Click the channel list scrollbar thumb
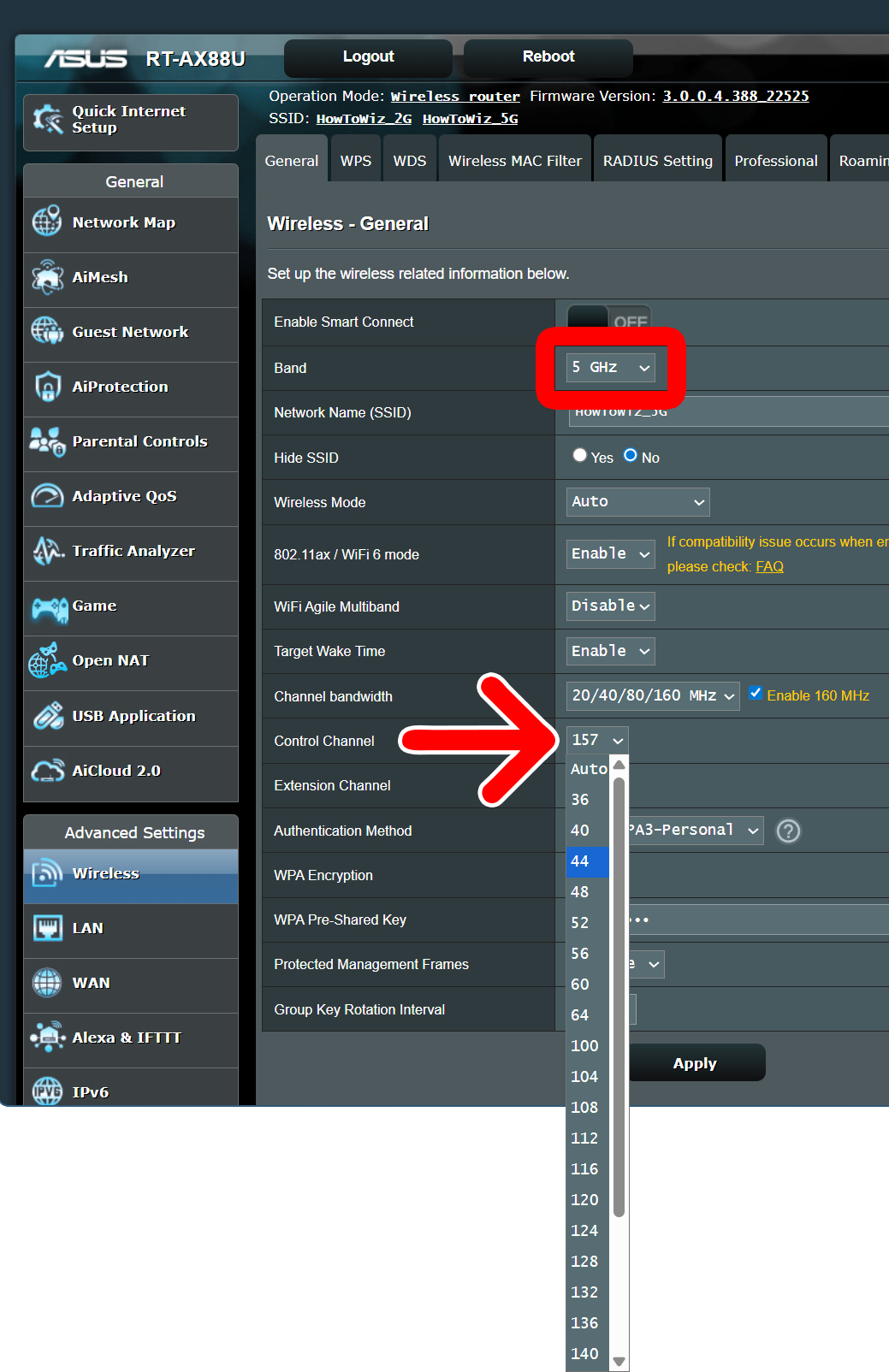 tap(619, 996)
